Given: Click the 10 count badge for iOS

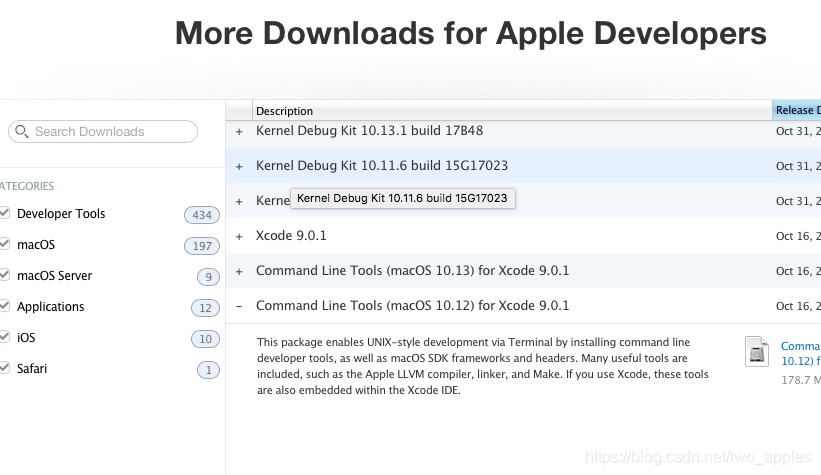Looking at the screenshot, I should pos(205,339).
